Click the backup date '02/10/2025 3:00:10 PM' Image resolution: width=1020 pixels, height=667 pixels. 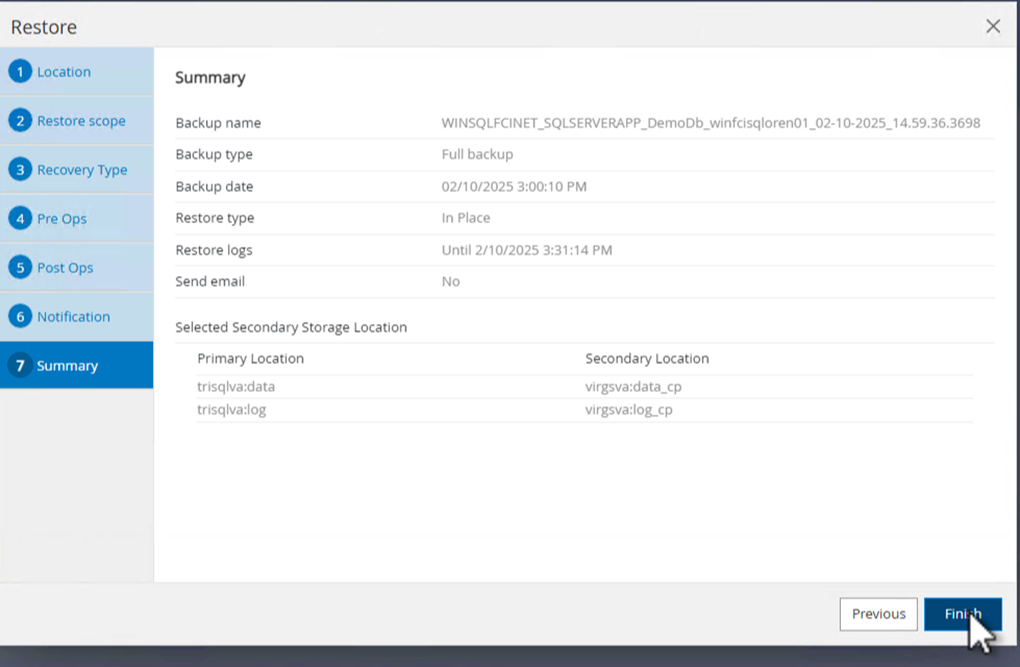(x=514, y=186)
